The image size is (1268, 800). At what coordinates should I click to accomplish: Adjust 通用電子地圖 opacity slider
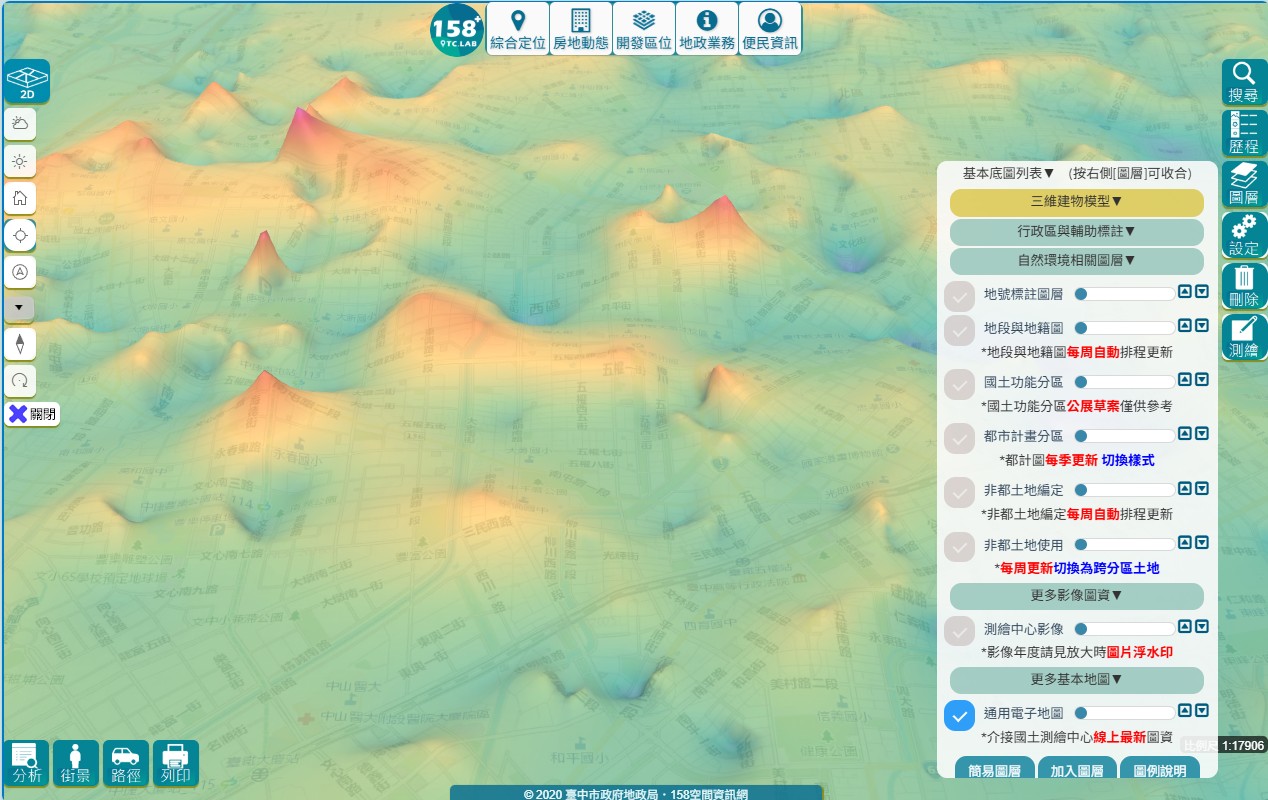pos(1125,713)
